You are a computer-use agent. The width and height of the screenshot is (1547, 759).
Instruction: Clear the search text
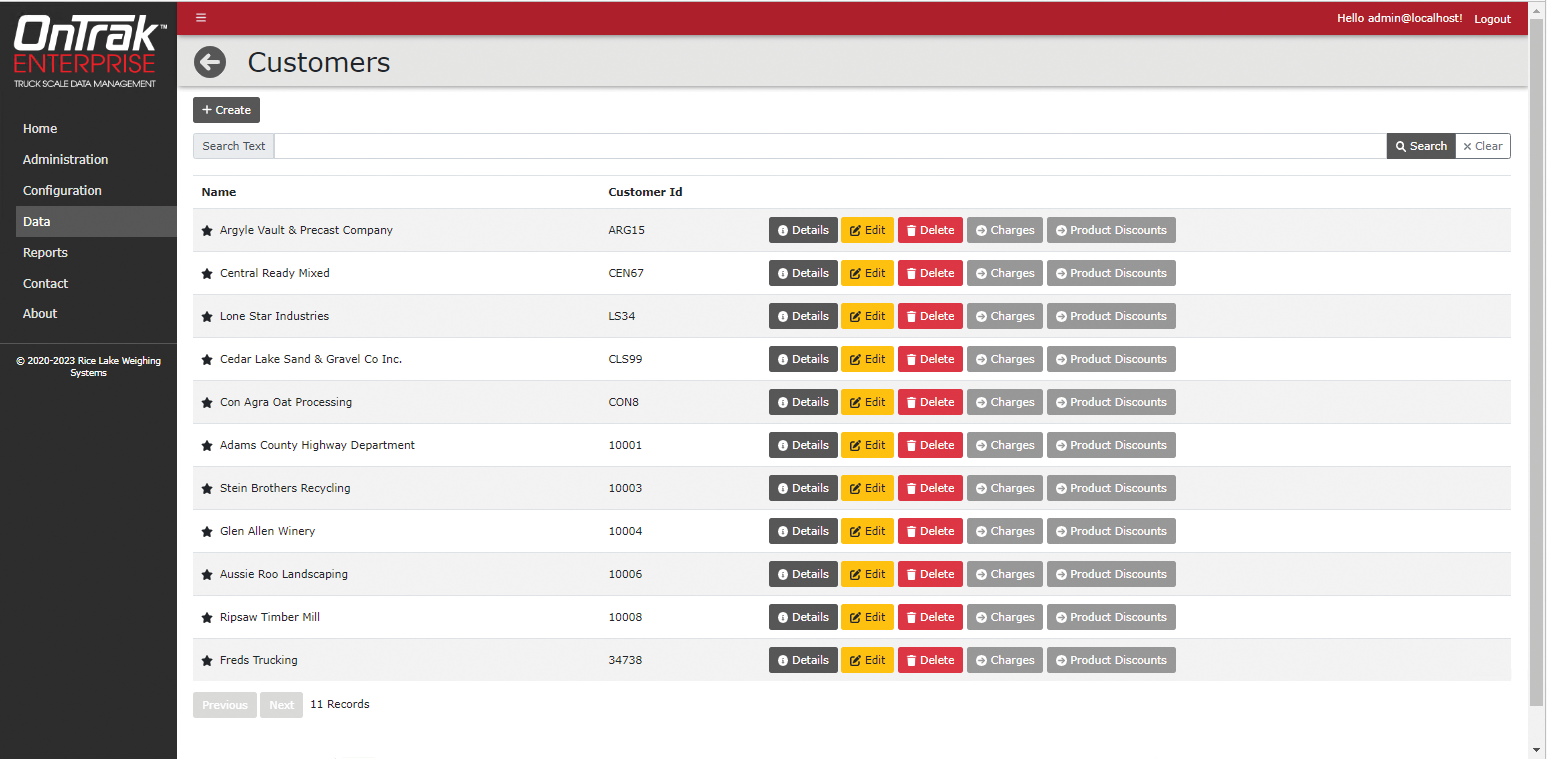pos(1482,146)
